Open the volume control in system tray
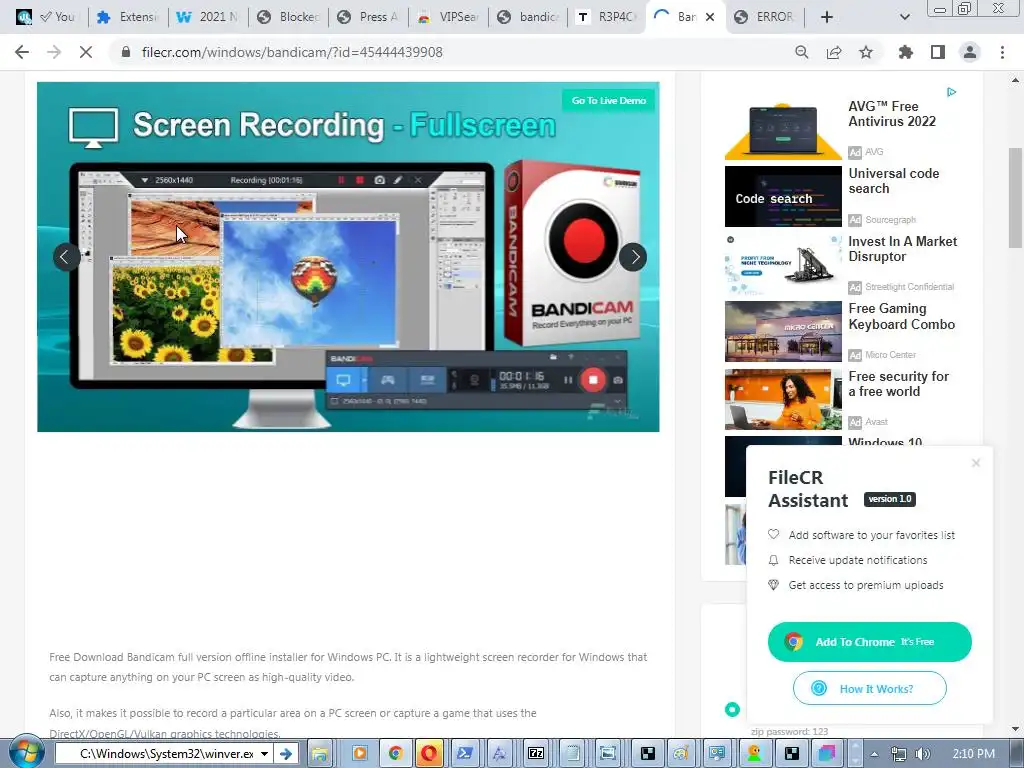The width and height of the screenshot is (1024, 768). [x=922, y=754]
